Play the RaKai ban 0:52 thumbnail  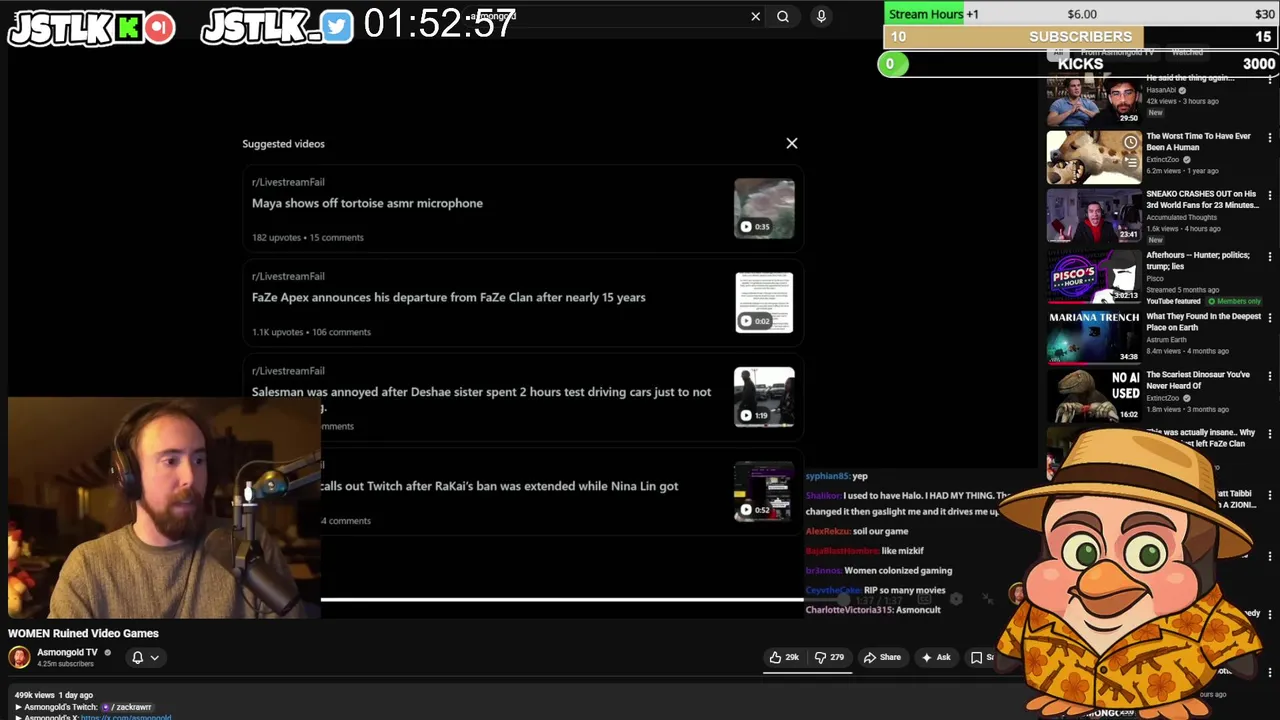pyautogui.click(x=764, y=491)
